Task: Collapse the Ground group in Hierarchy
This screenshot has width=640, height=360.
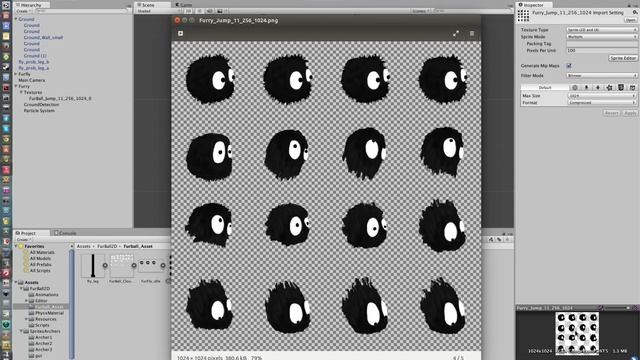Action: [16, 19]
